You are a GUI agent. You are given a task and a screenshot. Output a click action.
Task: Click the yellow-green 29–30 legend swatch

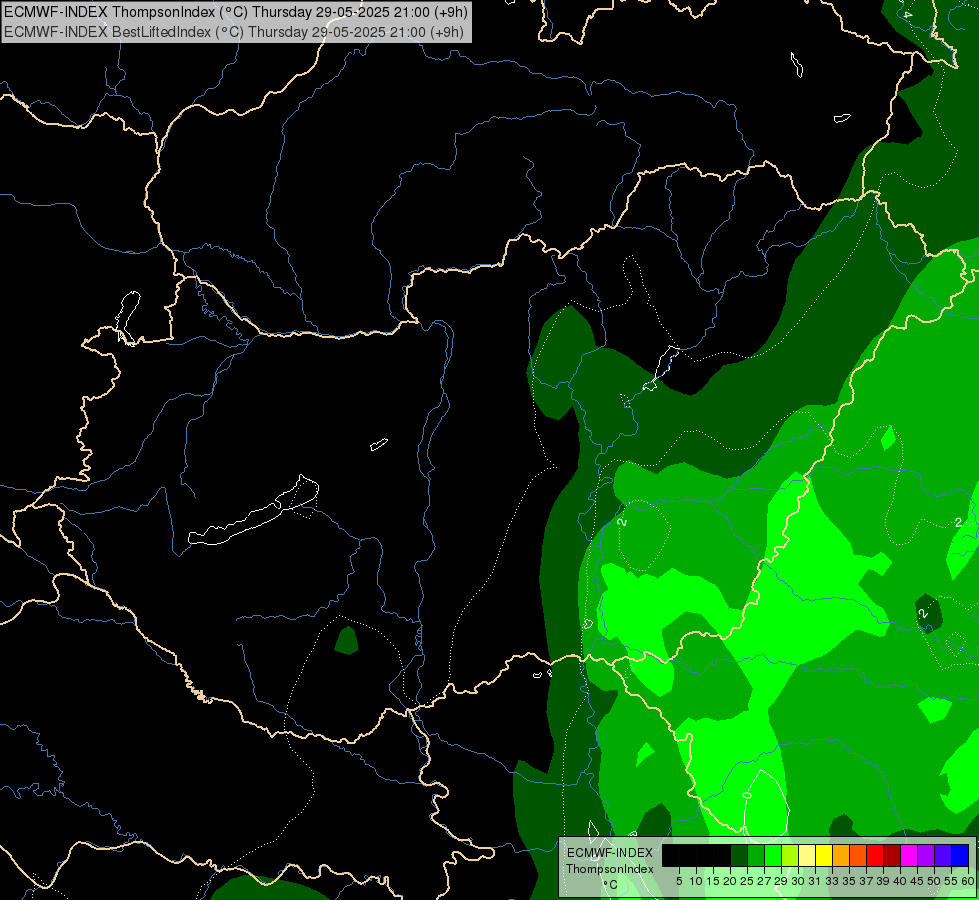point(790,855)
